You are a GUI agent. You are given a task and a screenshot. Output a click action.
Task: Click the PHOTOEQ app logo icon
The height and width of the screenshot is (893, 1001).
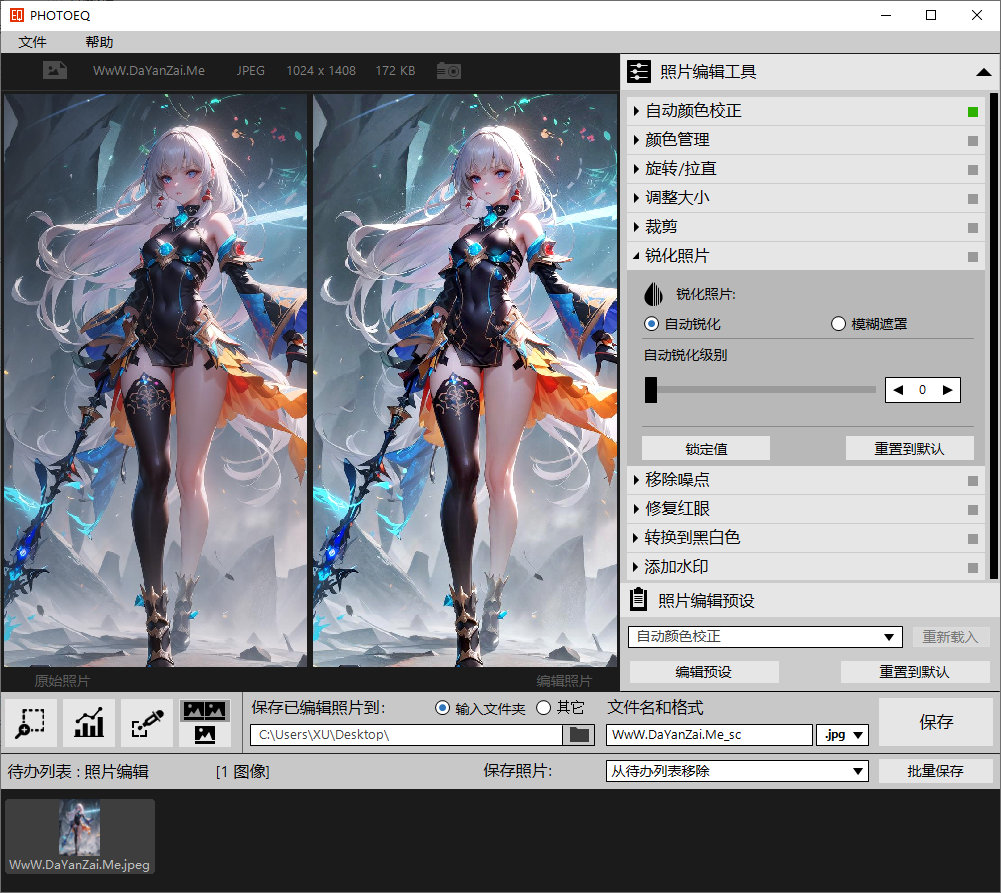click(17, 15)
